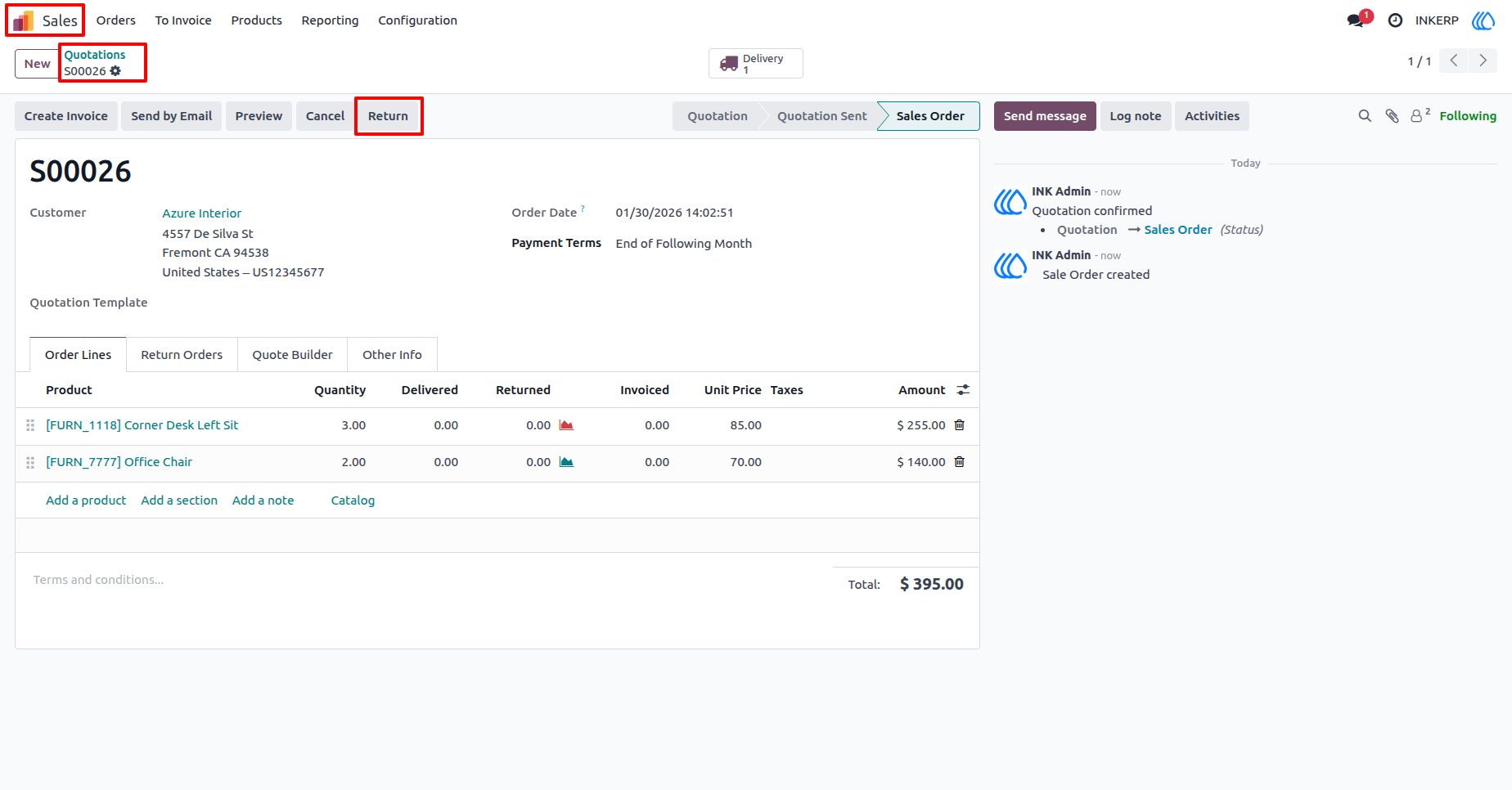The image size is (1512, 790).
Task: Show the followers list dropdown
Action: (1420, 115)
